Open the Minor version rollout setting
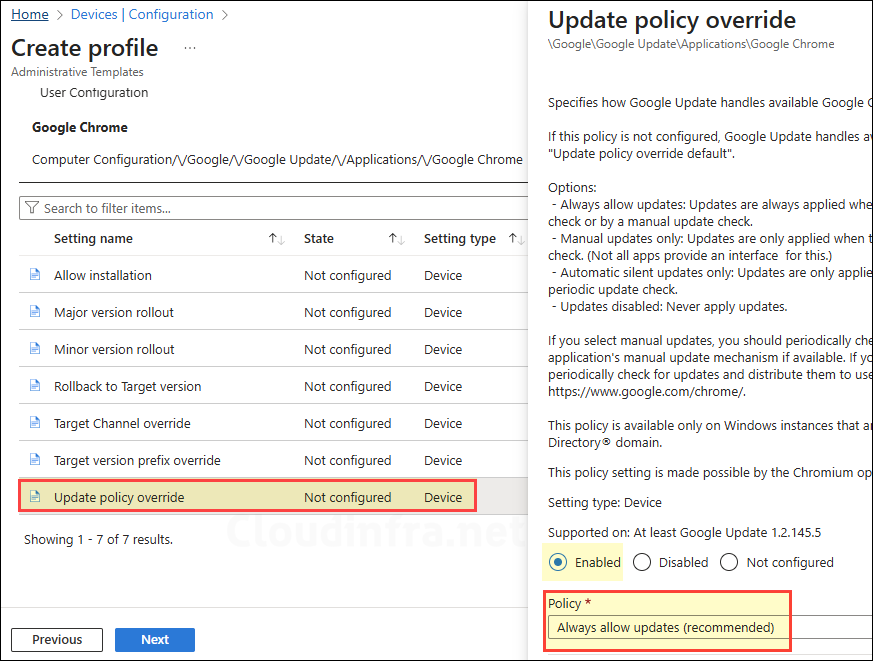873x661 pixels. pos(114,349)
